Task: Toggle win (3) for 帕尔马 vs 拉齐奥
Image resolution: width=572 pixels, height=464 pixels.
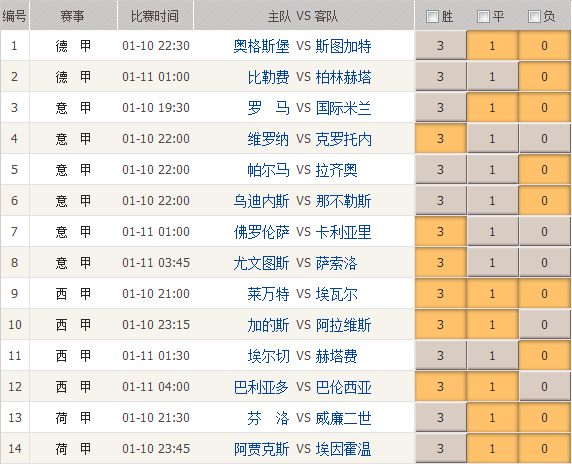Action: point(441,170)
